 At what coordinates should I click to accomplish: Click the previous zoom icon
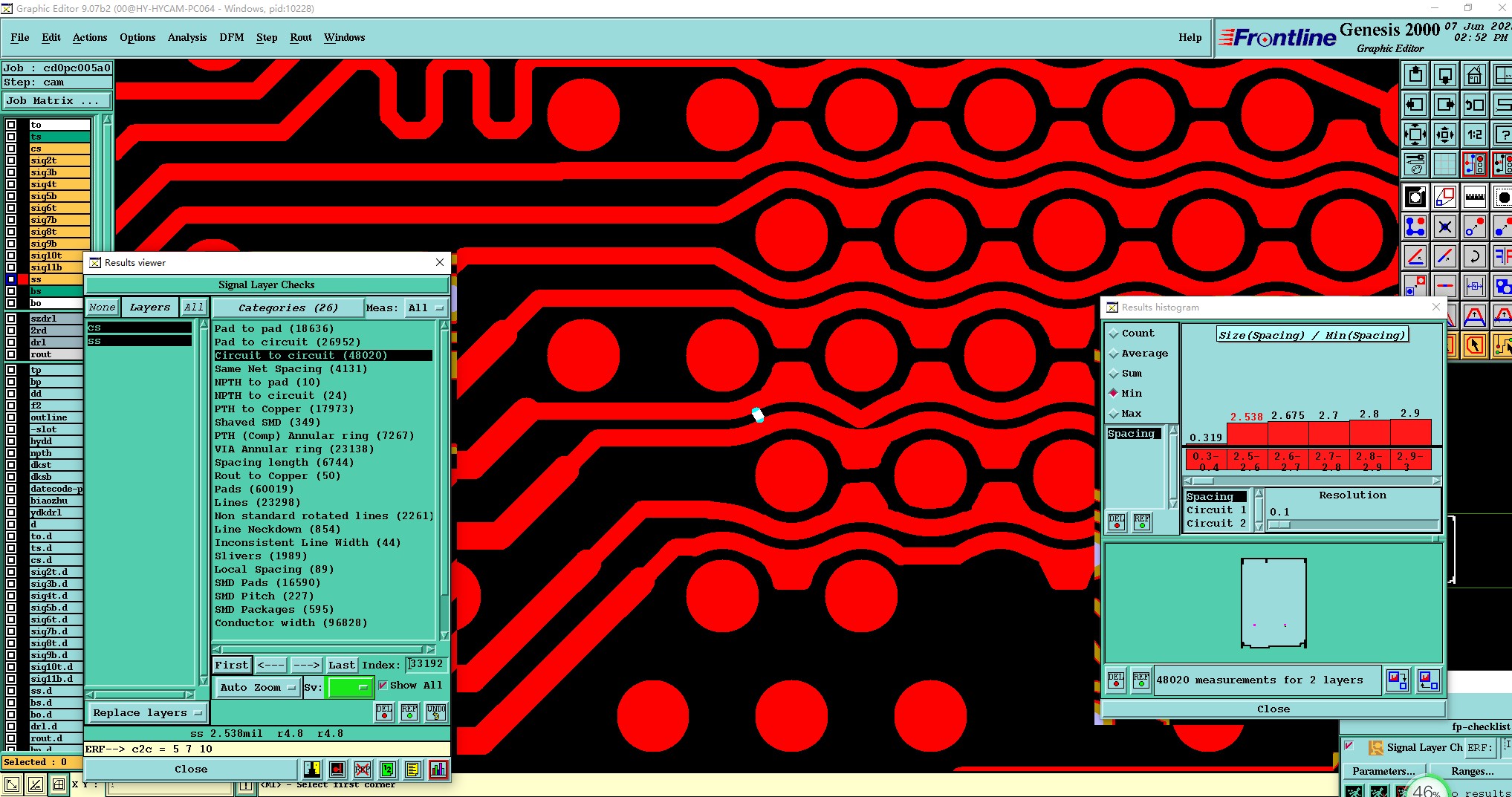click(1475, 105)
